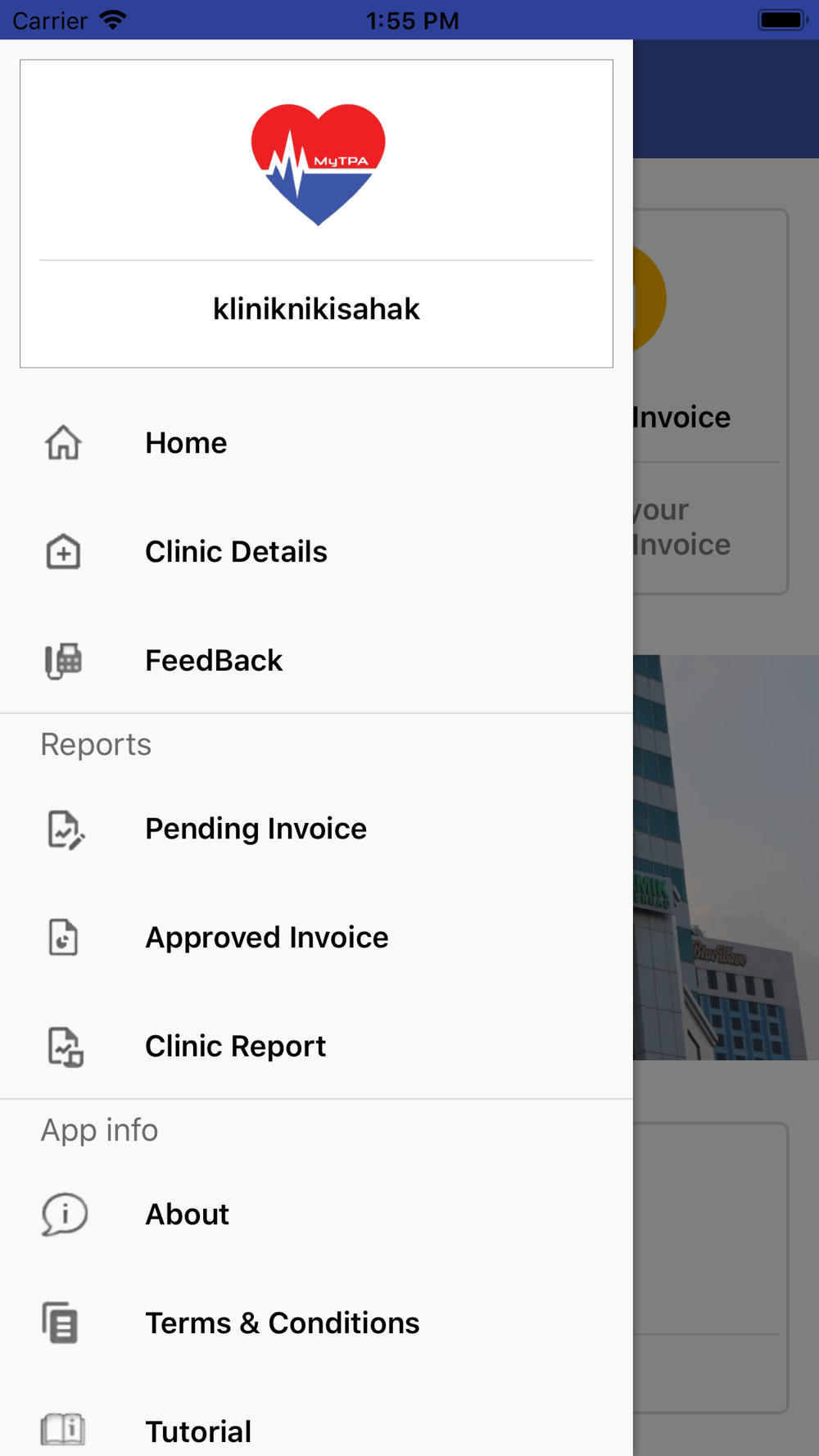Screen dimensions: 819x1456
Task: Tap the MyTPA heart logo
Action: [318, 165]
